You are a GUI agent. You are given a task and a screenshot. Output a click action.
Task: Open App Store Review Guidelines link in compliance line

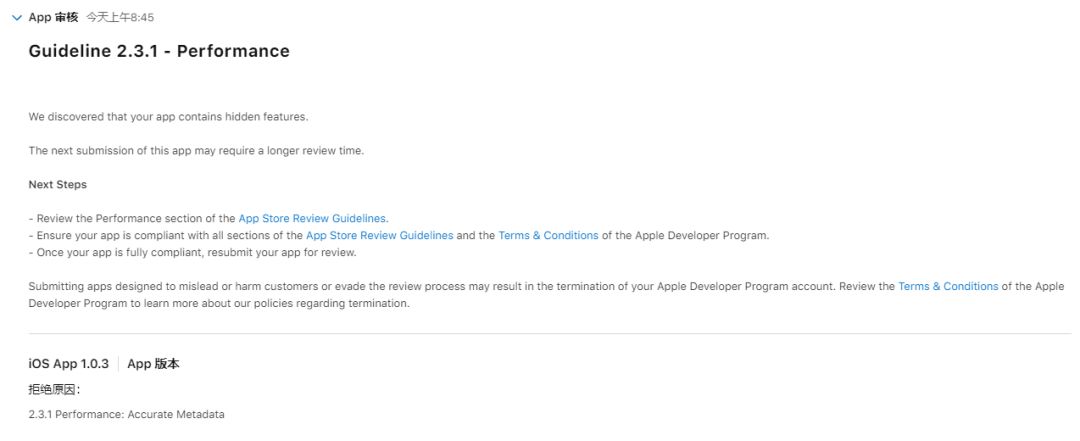point(380,235)
